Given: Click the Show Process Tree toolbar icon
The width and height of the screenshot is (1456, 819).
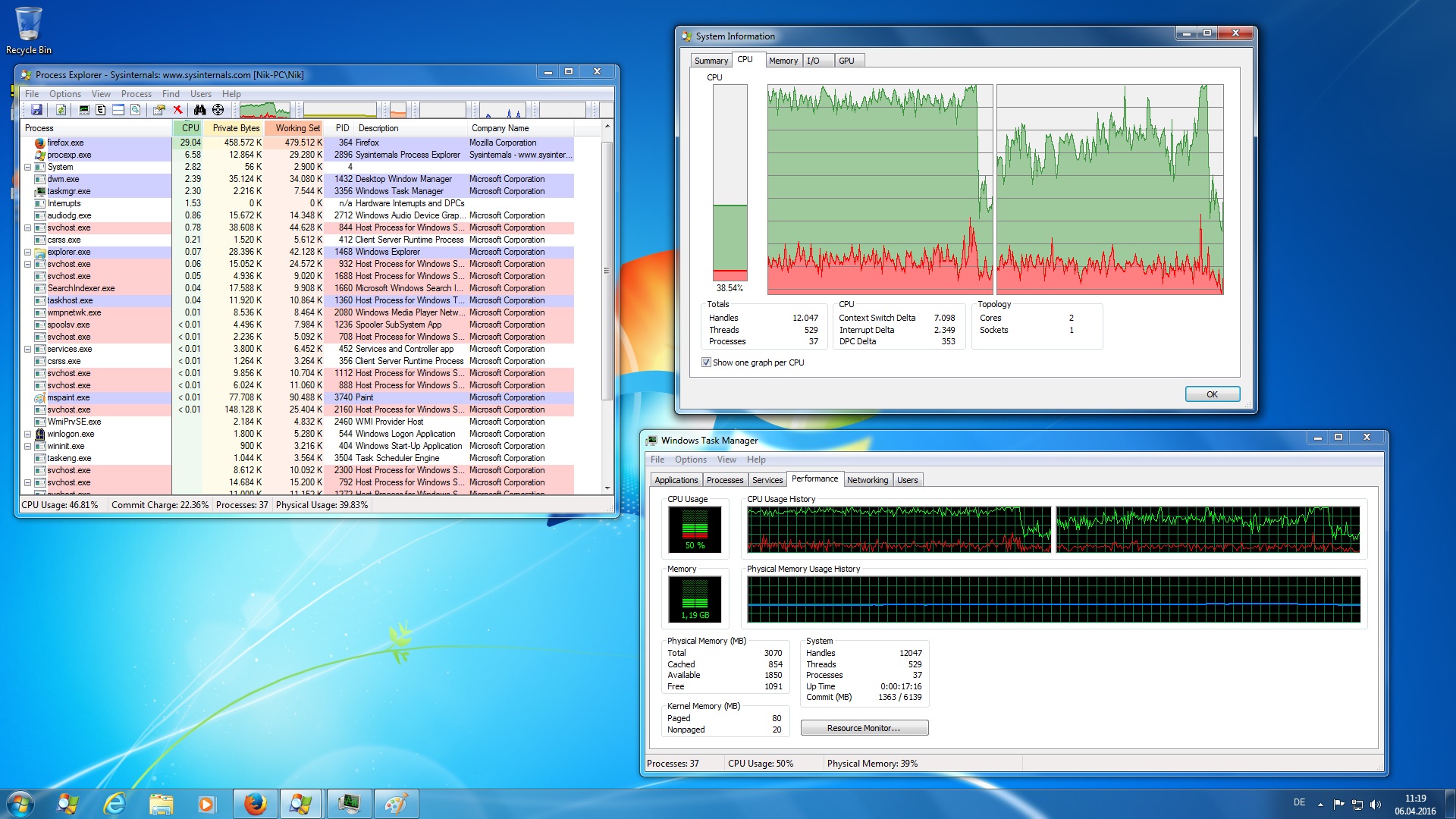Looking at the screenshot, I should (x=100, y=110).
